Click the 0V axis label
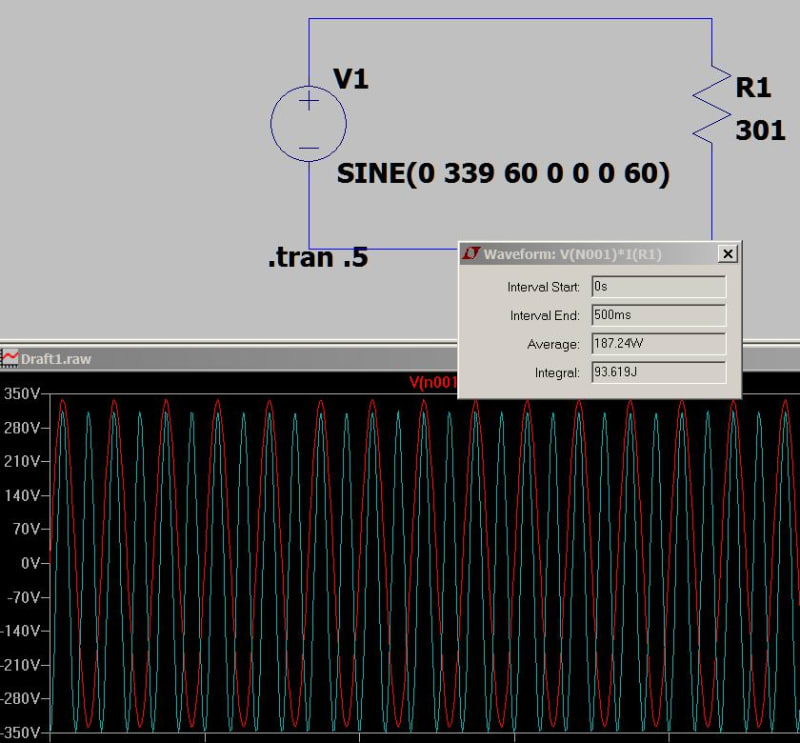This screenshot has height=743, width=800. coord(30,563)
